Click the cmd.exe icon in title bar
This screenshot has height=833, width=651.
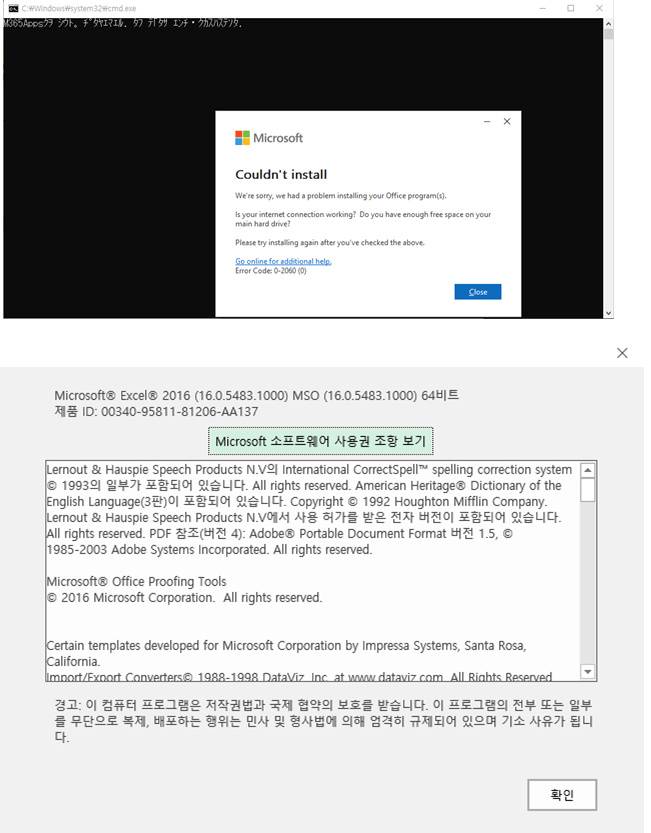point(13,8)
